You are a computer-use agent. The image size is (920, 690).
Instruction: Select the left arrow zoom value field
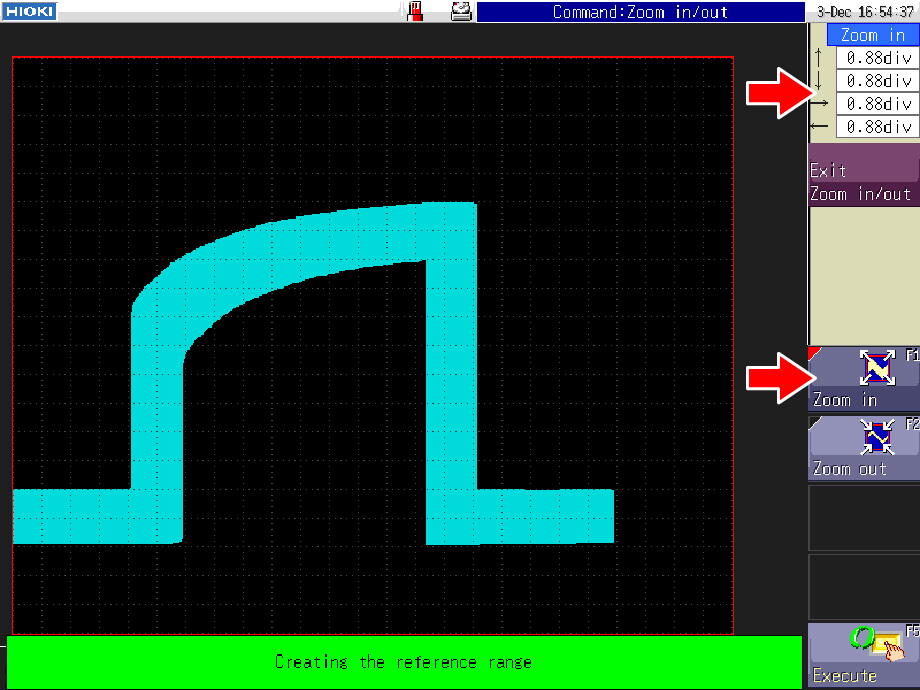point(877,127)
